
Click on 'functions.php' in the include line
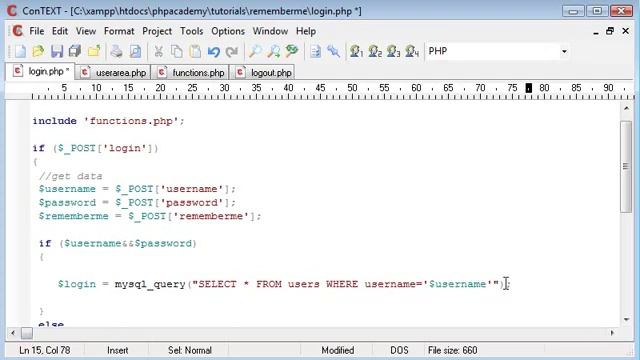[131, 121]
